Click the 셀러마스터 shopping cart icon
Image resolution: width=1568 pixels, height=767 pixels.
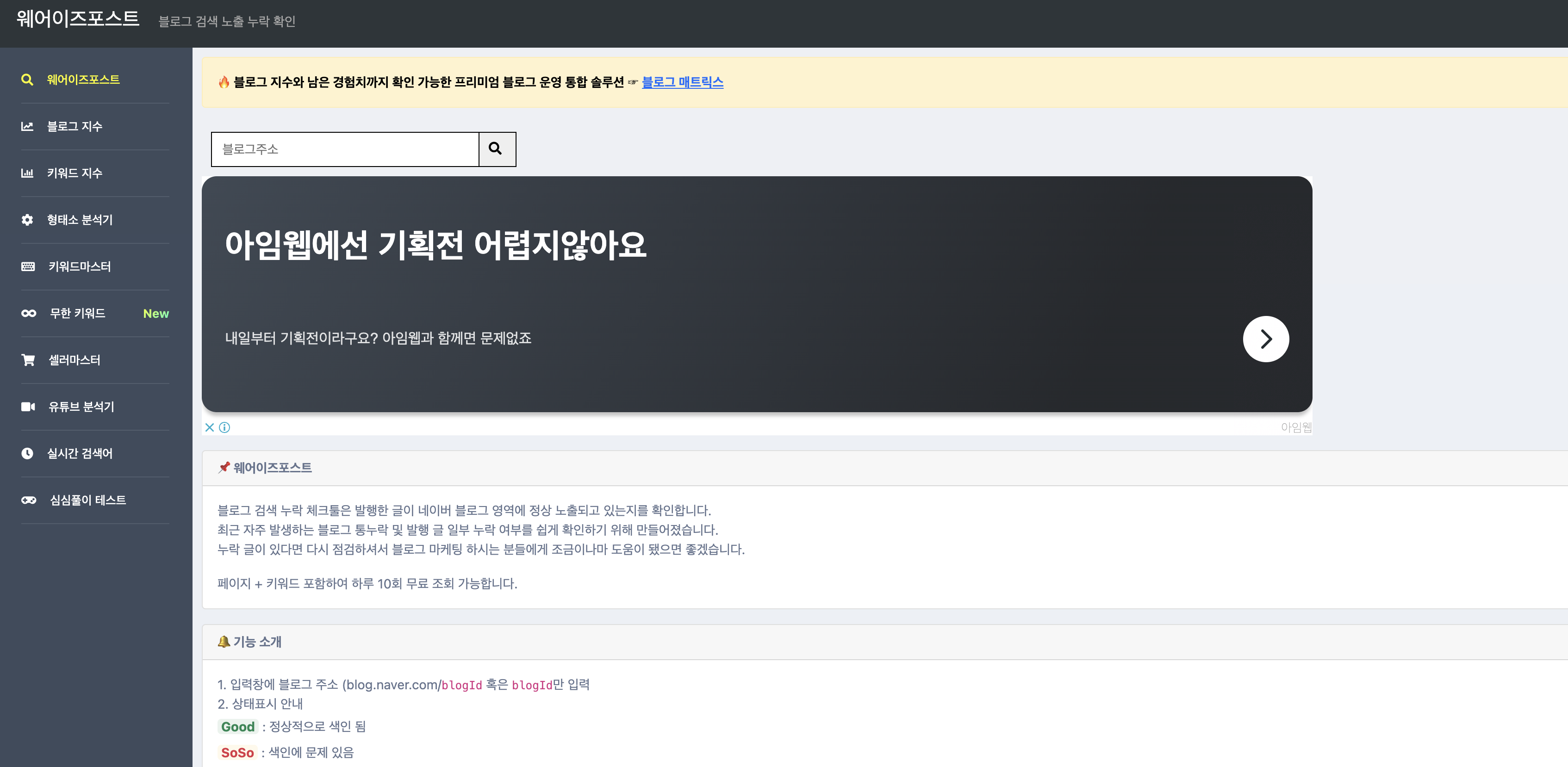[x=28, y=360]
